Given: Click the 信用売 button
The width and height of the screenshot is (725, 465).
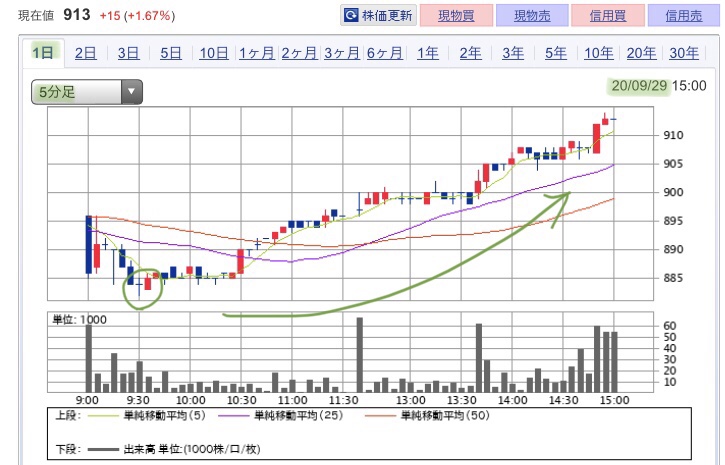Looking at the screenshot, I should 684,15.
